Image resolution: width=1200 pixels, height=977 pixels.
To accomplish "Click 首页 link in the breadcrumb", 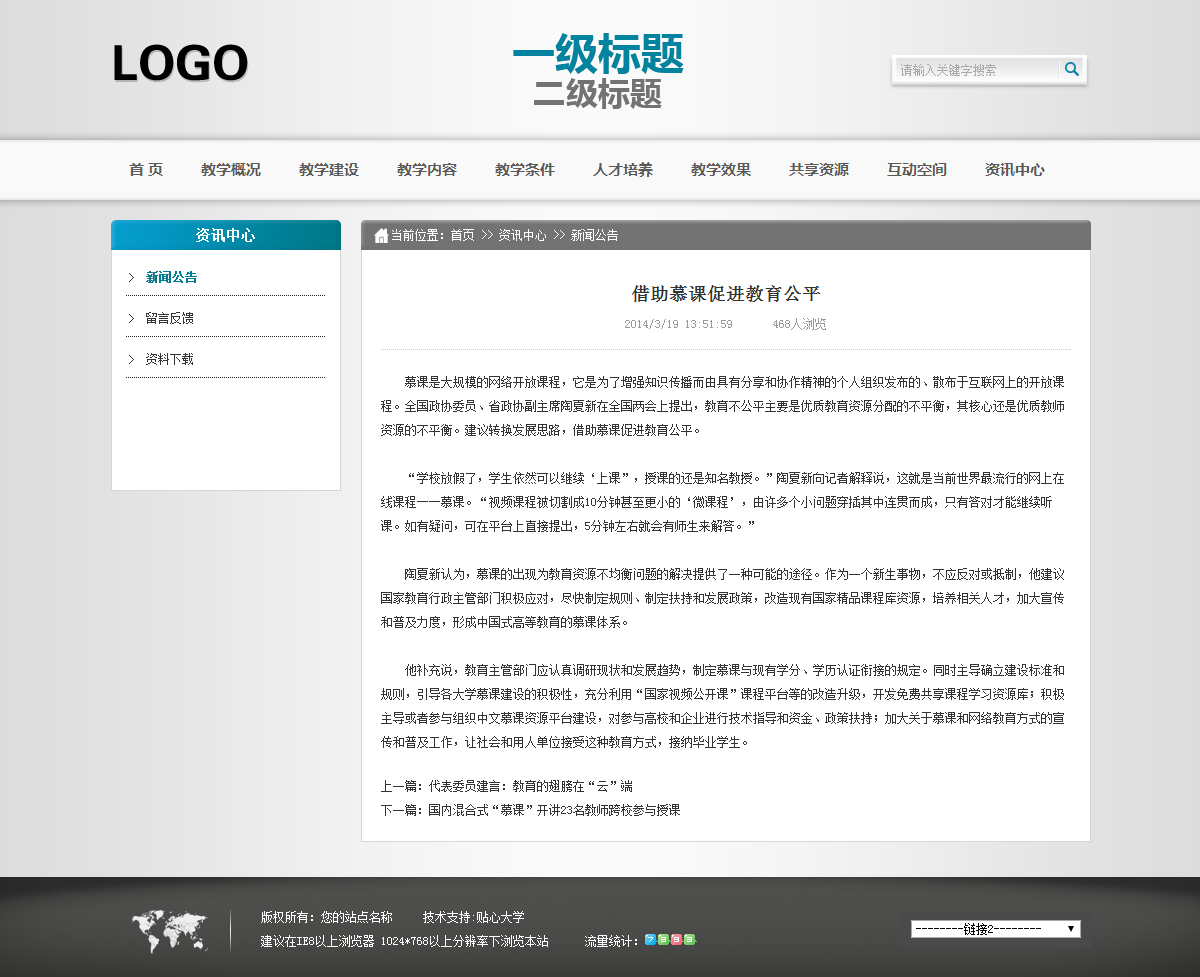I will [462, 236].
